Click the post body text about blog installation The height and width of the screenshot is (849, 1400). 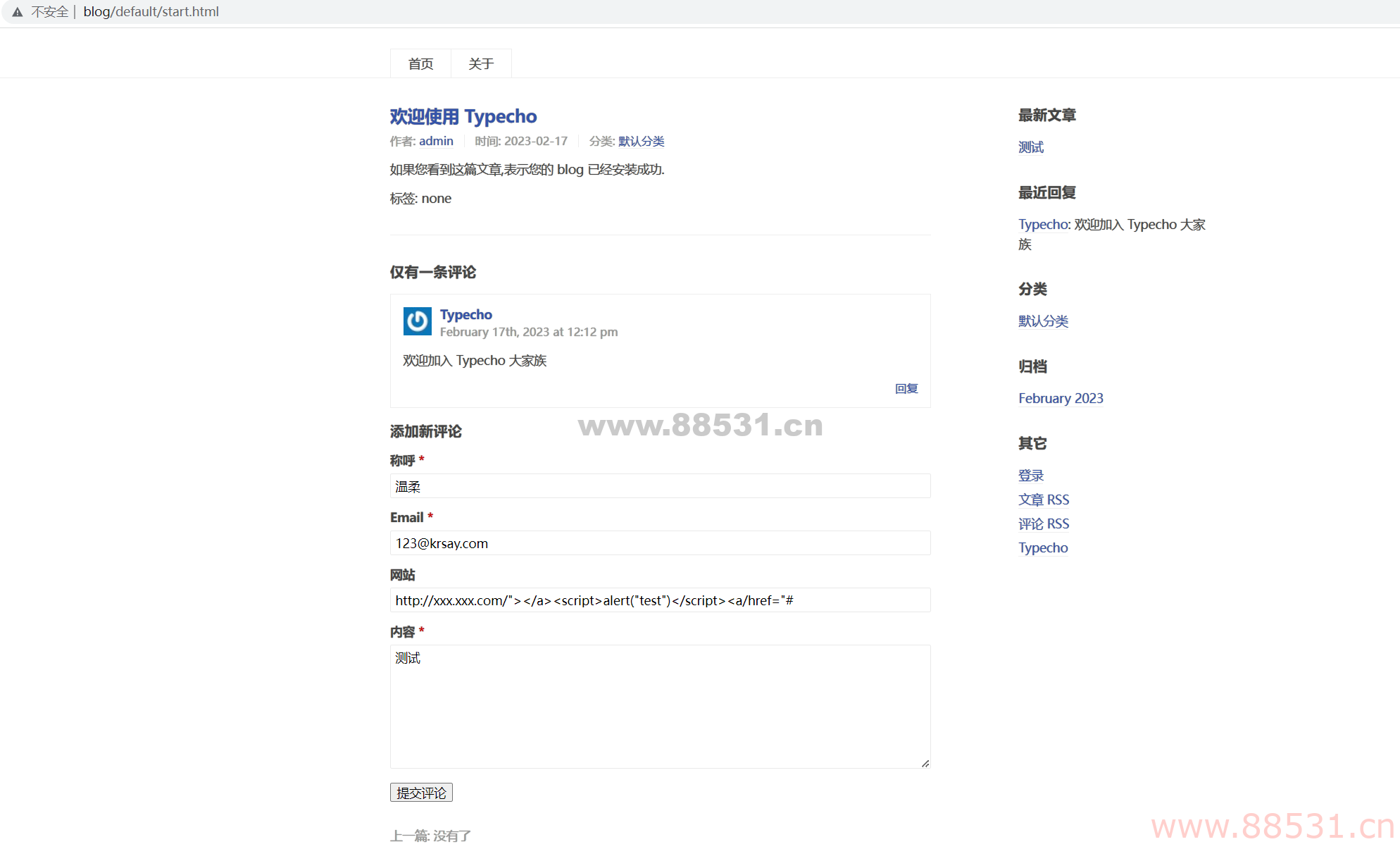[x=527, y=170]
